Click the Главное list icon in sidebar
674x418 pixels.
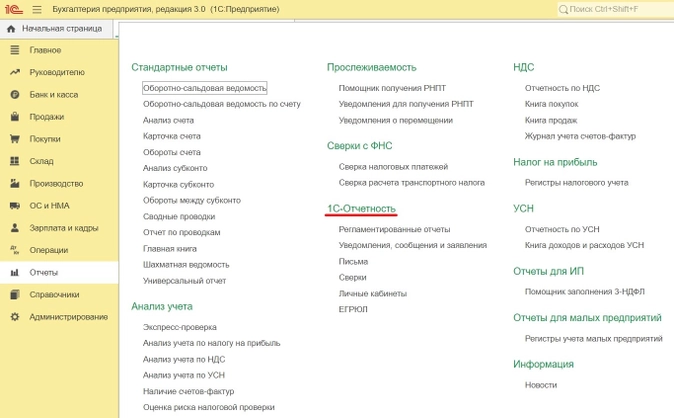[15, 50]
